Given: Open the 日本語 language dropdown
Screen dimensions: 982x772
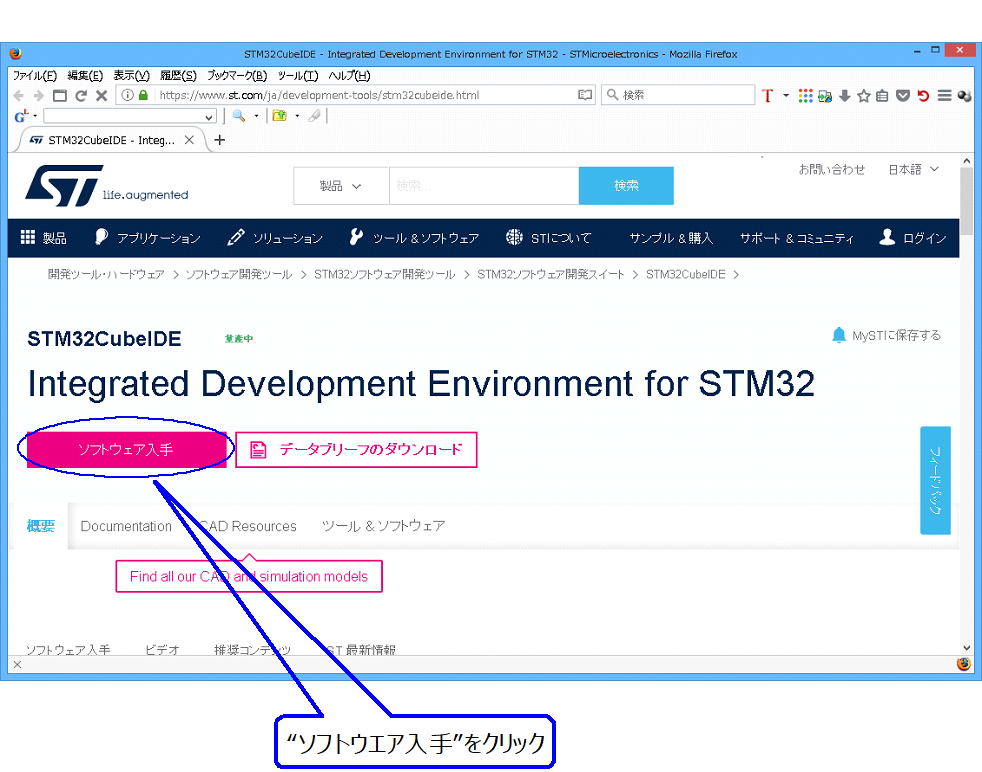Looking at the screenshot, I should coord(911,169).
